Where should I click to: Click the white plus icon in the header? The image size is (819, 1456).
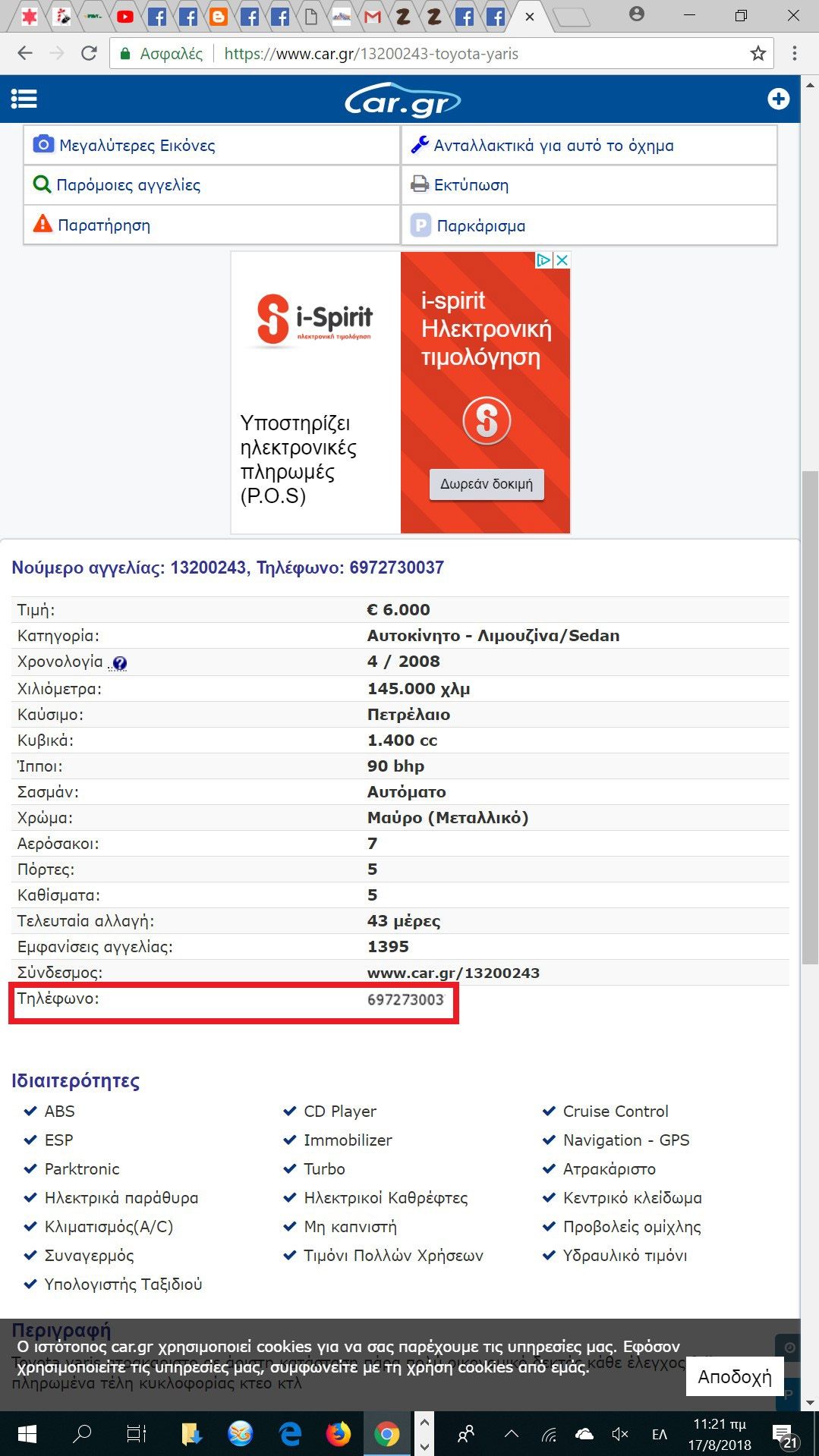click(x=778, y=99)
